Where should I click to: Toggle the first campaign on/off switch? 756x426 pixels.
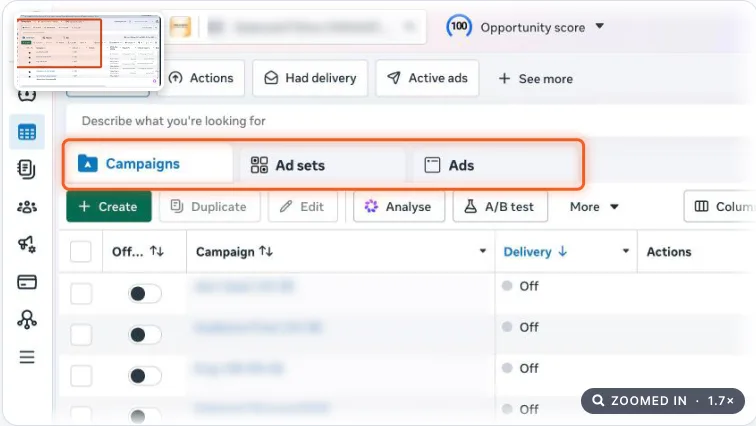(145, 293)
